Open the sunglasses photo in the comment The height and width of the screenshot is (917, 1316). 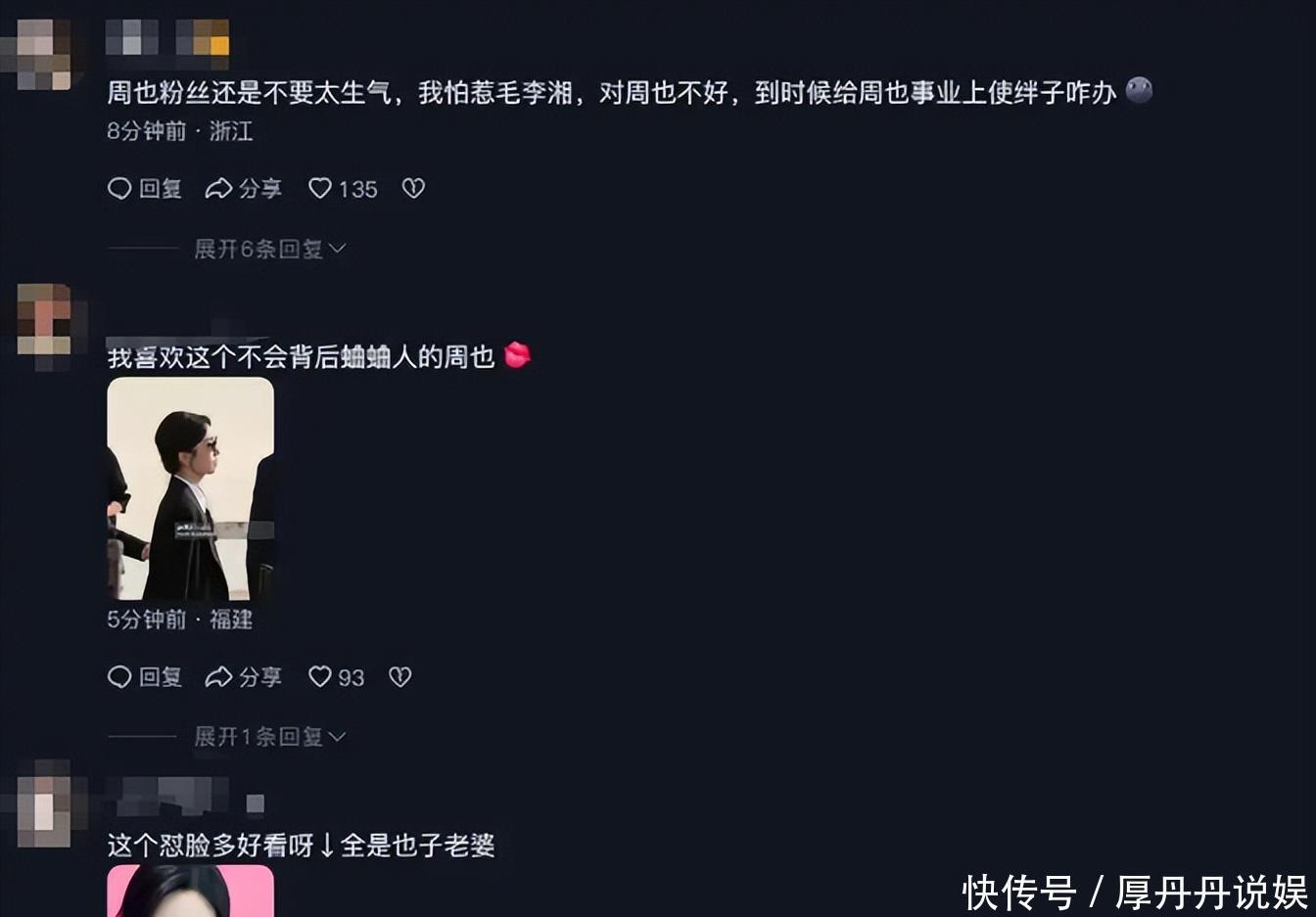coord(190,488)
